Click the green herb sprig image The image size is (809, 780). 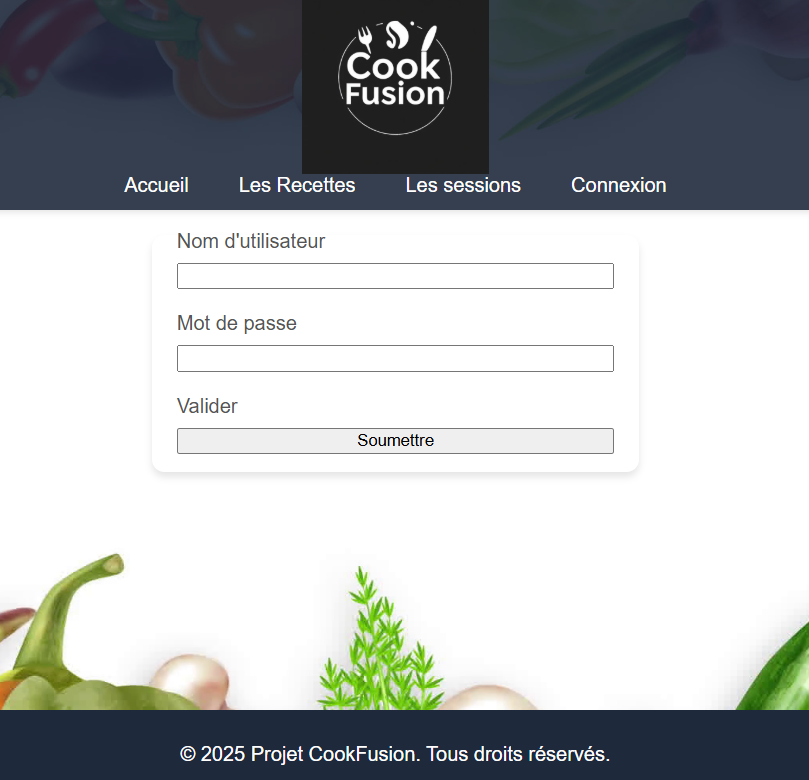pos(381,640)
